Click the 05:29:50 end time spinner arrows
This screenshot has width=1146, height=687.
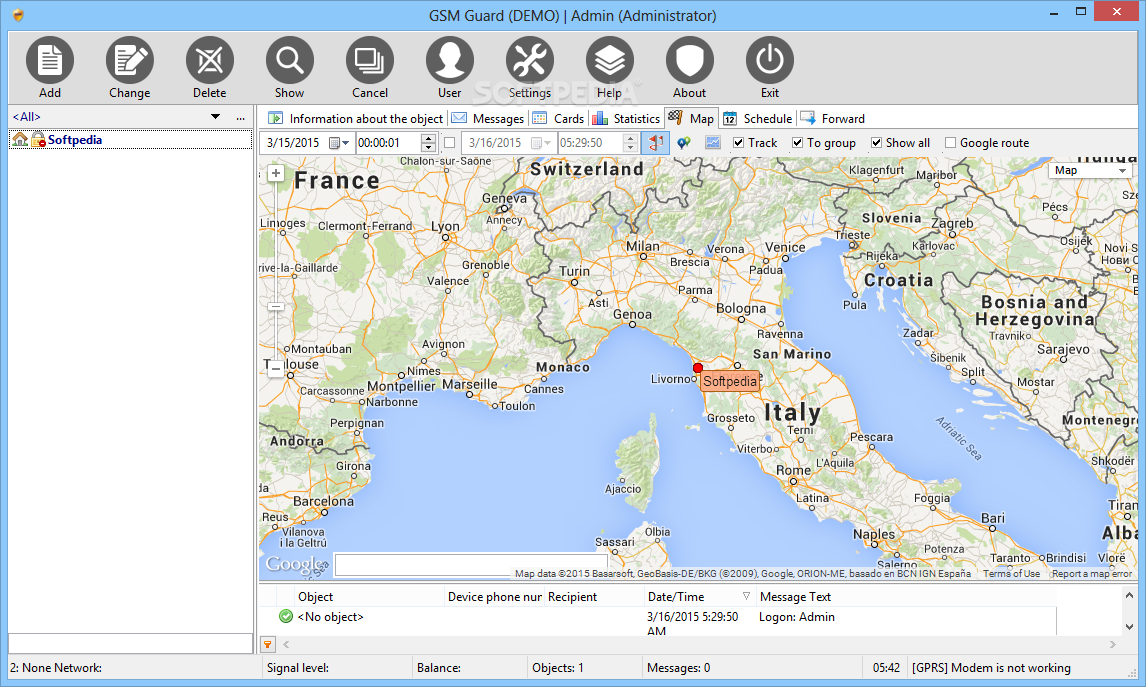631,143
